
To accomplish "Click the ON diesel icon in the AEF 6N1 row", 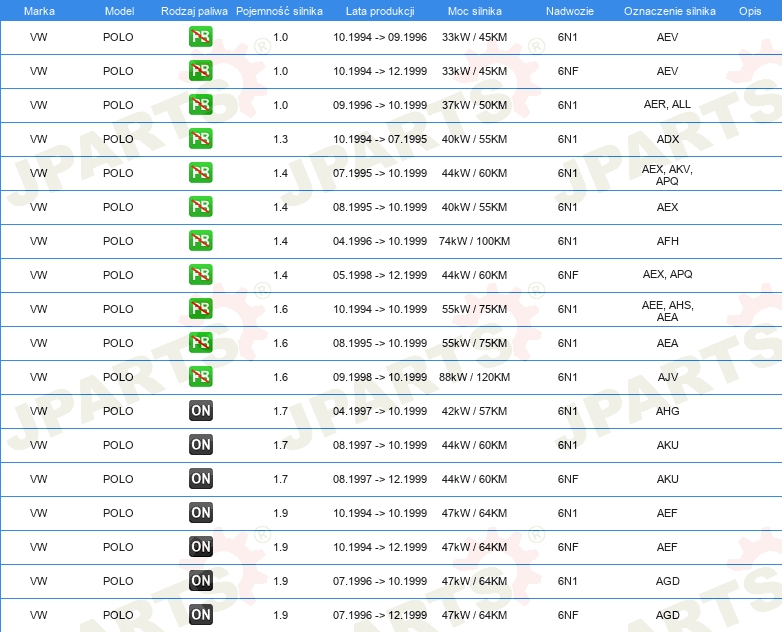I will (x=200, y=512).
